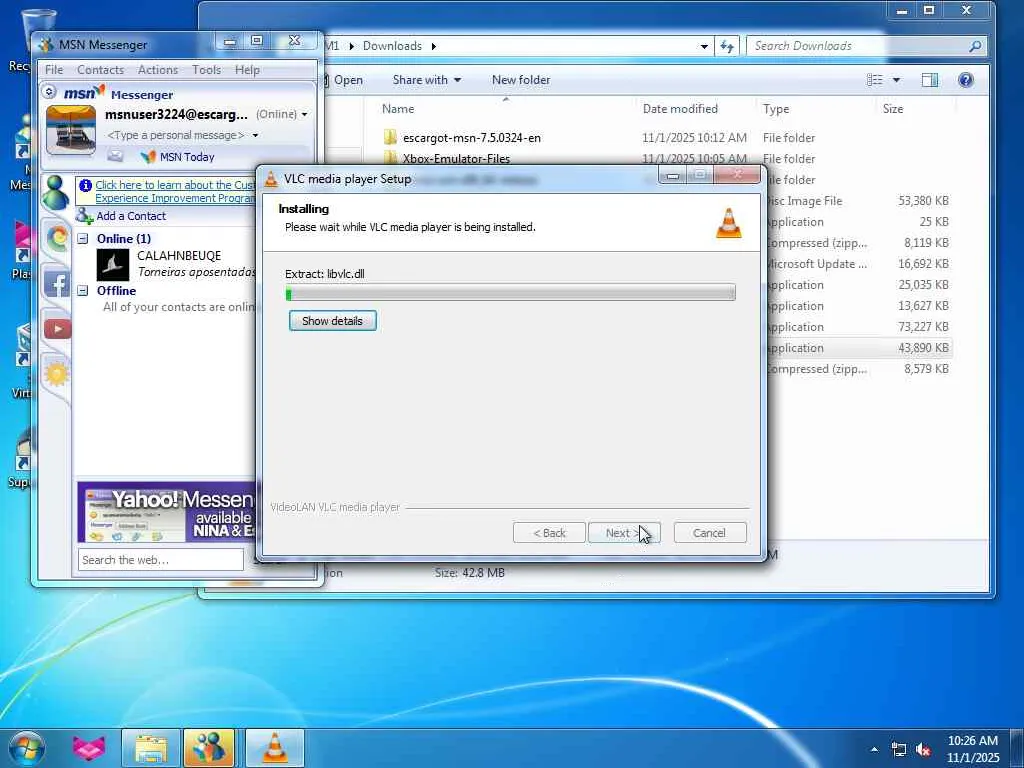1024x768 pixels.
Task: Open the YouTube tab in MSN sidebar
Action: click(57, 328)
